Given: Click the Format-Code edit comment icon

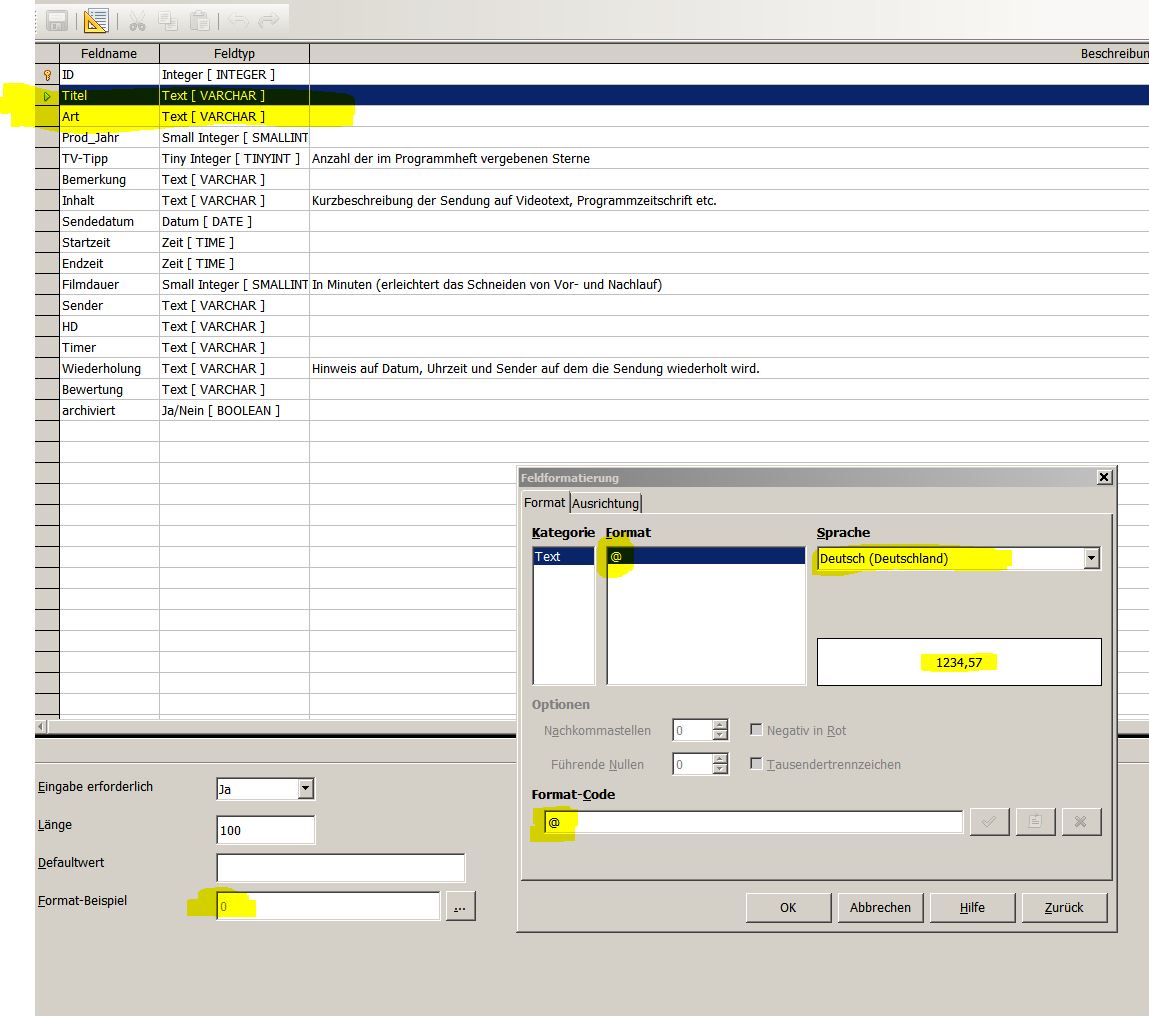Looking at the screenshot, I should (1035, 822).
